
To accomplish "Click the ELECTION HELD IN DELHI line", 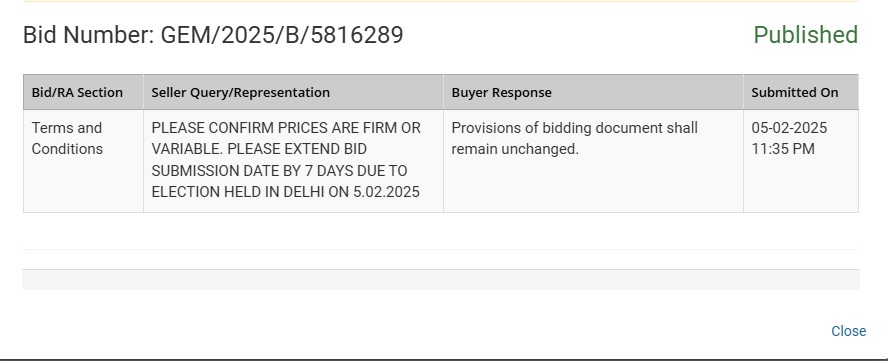I will click(x=285, y=192).
